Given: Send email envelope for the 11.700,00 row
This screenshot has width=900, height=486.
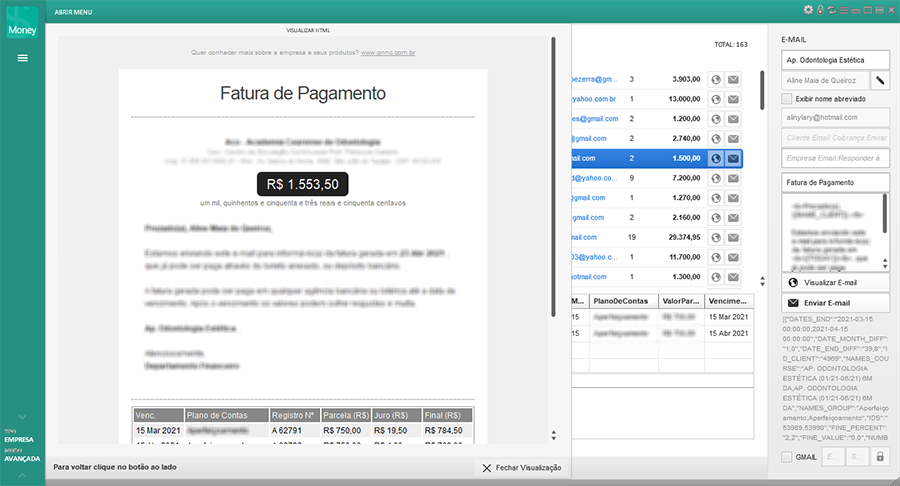Looking at the screenshot, I should pos(733,257).
